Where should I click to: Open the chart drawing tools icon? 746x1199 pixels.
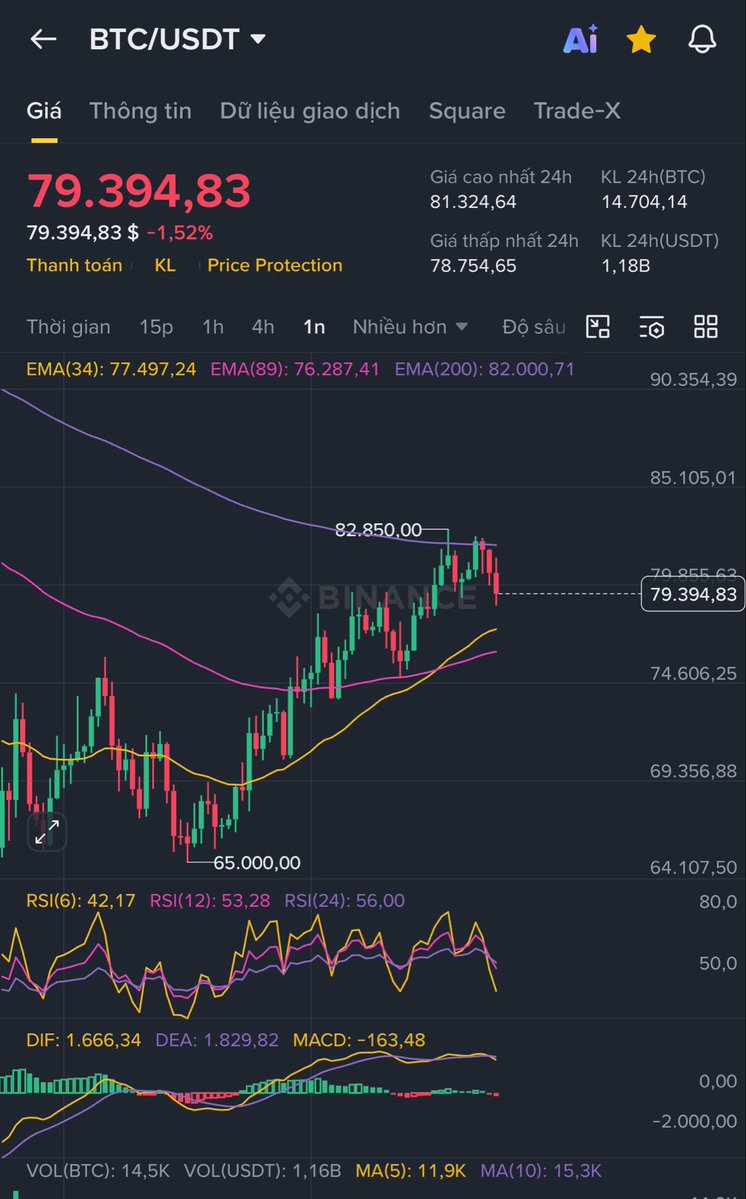click(x=598, y=327)
